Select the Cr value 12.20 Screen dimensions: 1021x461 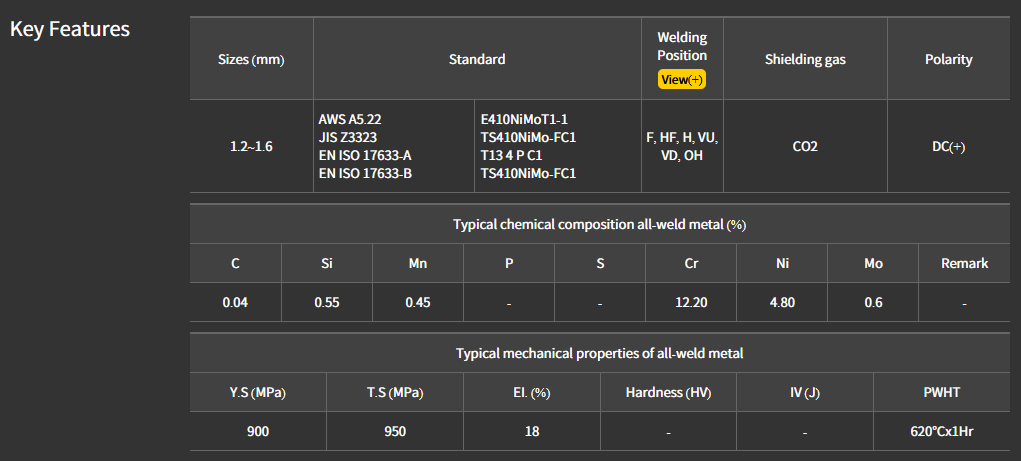(x=691, y=302)
